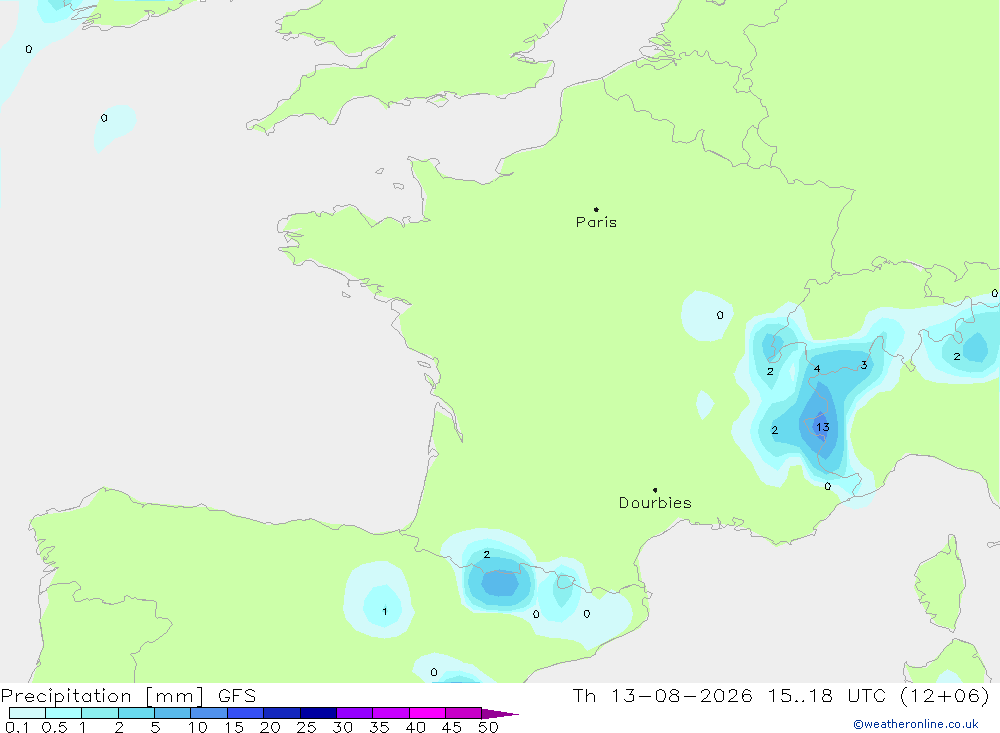The image size is (1000, 733).
Task: Click the 5 legend color swatch
Action: 172,713
